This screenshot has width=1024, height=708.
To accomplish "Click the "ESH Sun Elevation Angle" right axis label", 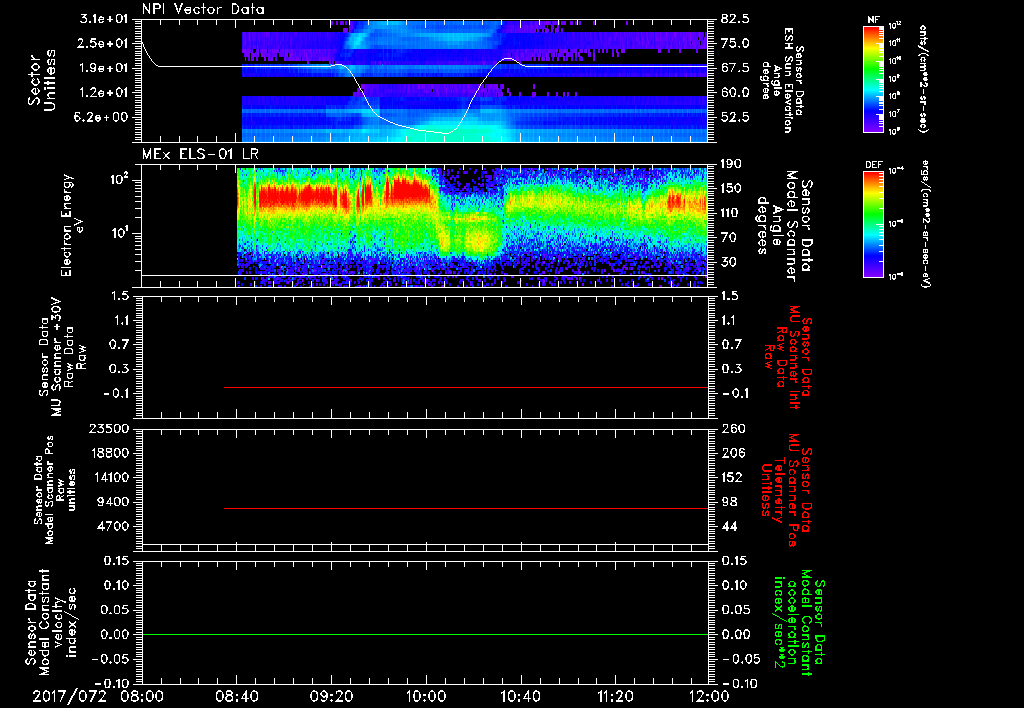I will pyautogui.click(x=782, y=80).
